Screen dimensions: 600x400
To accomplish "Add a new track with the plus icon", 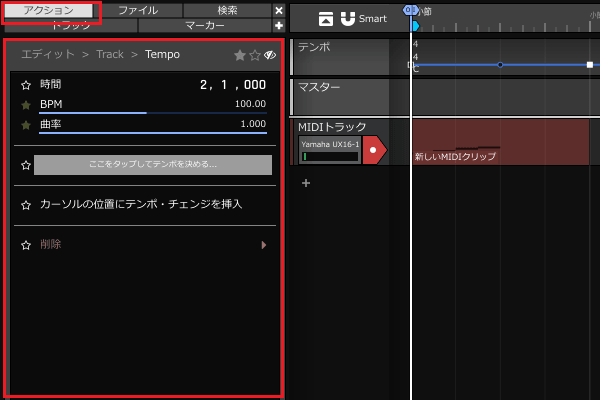I will [306, 183].
